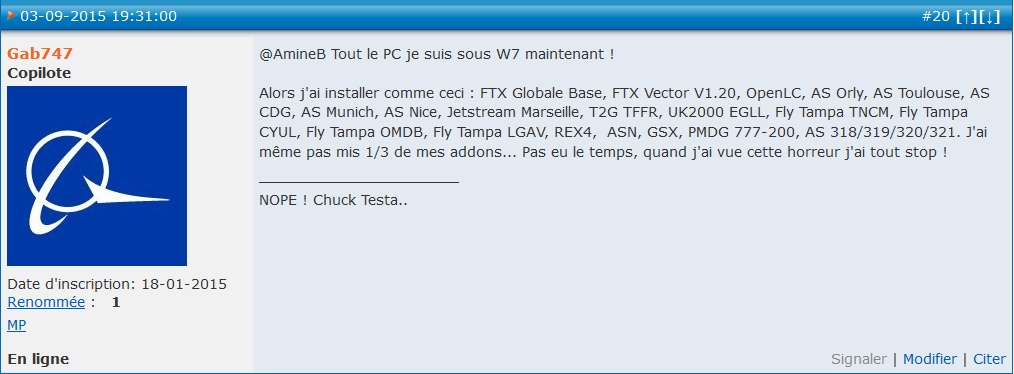Report this post with Signaler
Screen dimensions: 1014x374
tap(859, 359)
